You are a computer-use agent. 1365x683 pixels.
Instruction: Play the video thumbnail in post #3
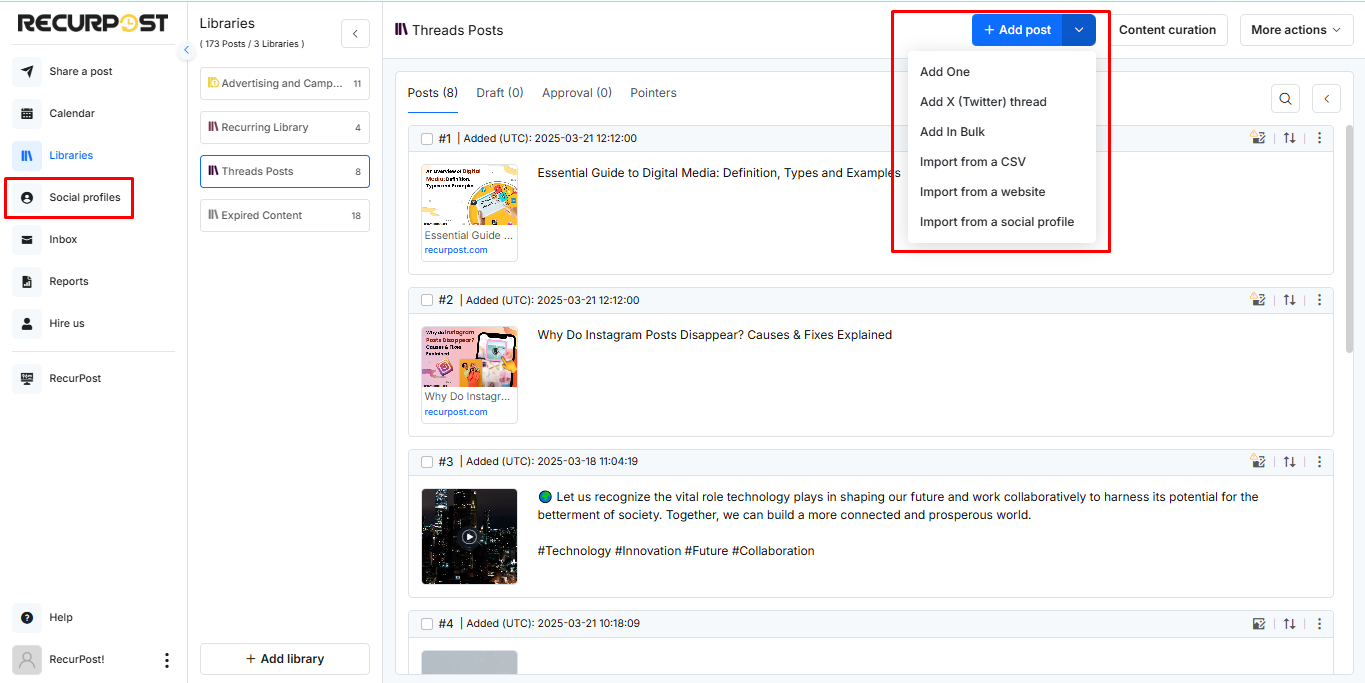[469, 536]
